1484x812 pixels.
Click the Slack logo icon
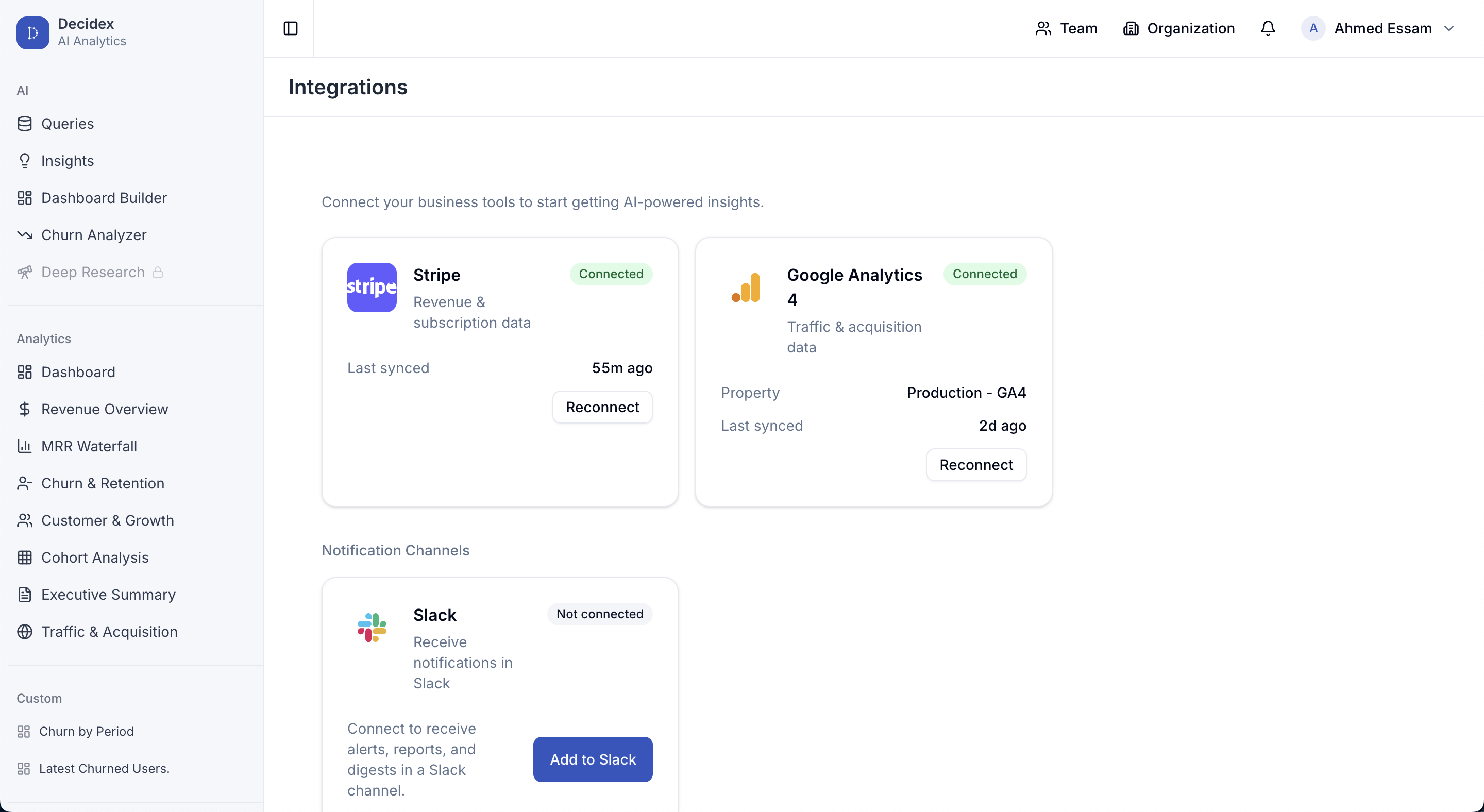372,627
